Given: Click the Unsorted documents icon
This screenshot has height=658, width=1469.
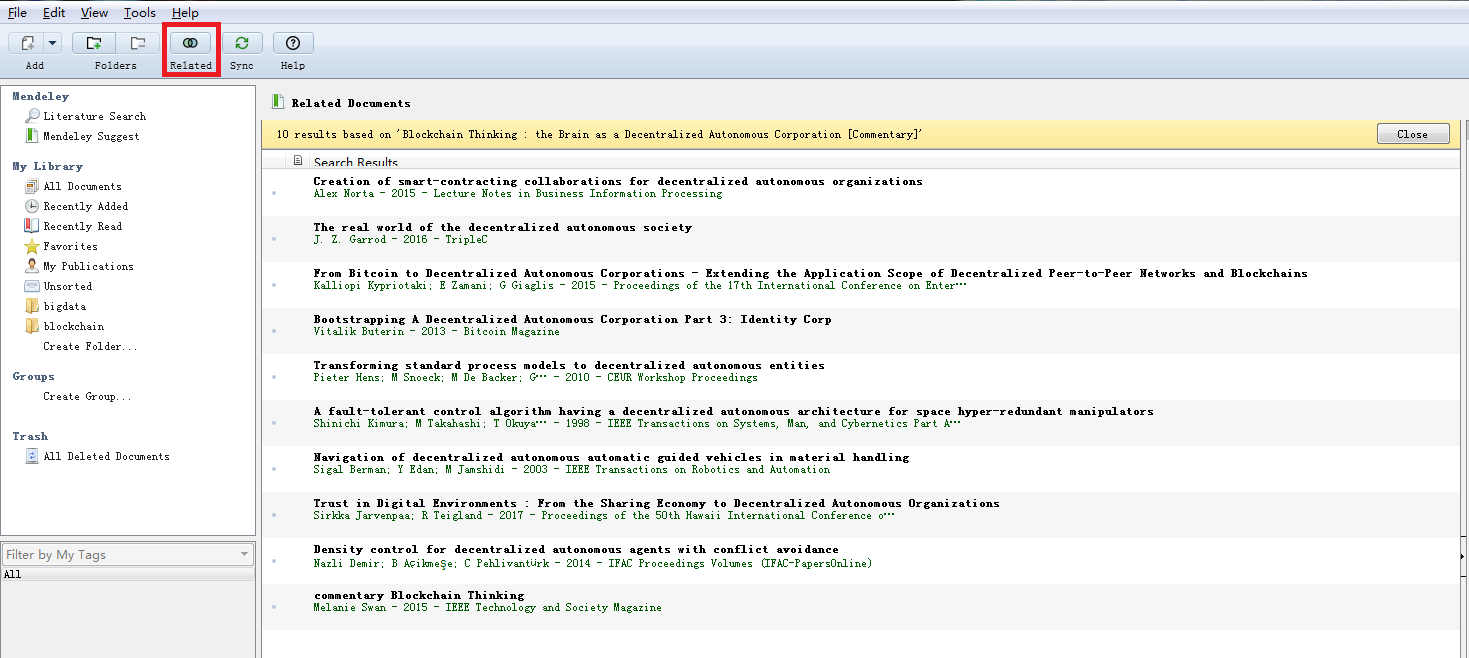Looking at the screenshot, I should (32, 286).
